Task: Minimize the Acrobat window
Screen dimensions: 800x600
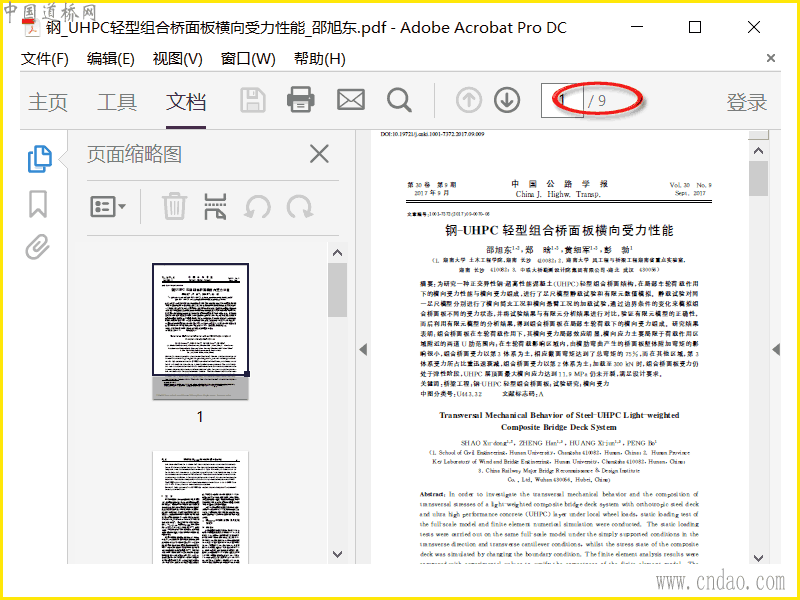Action: tap(637, 27)
